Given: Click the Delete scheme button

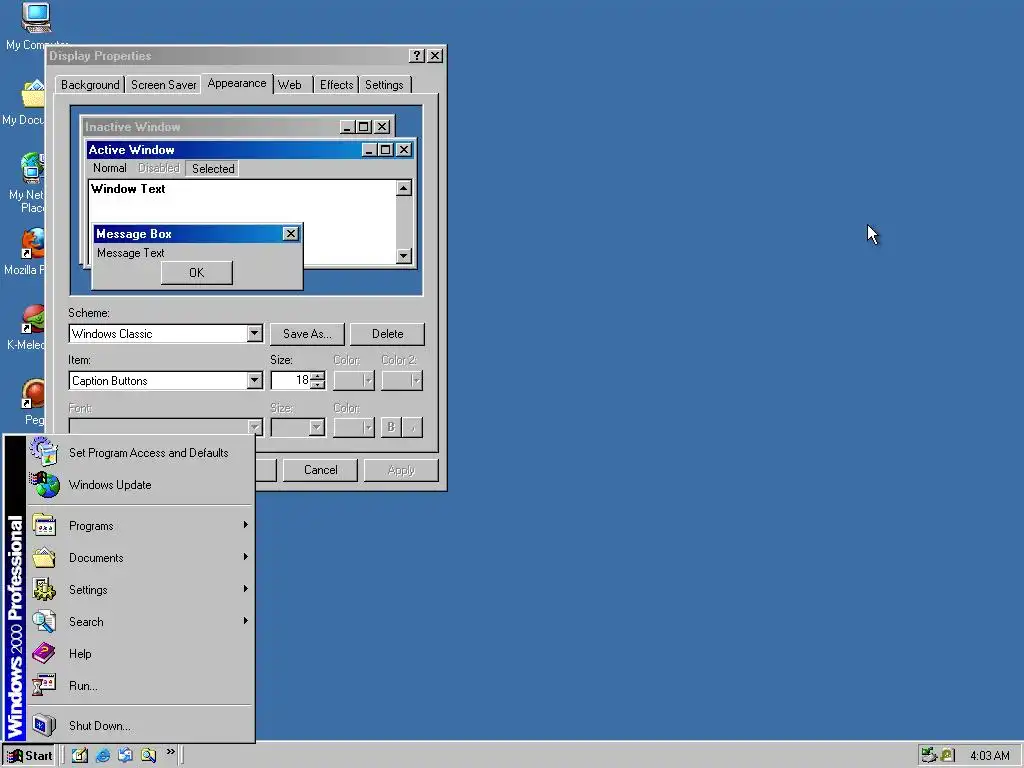Looking at the screenshot, I should [x=387, y=334].
